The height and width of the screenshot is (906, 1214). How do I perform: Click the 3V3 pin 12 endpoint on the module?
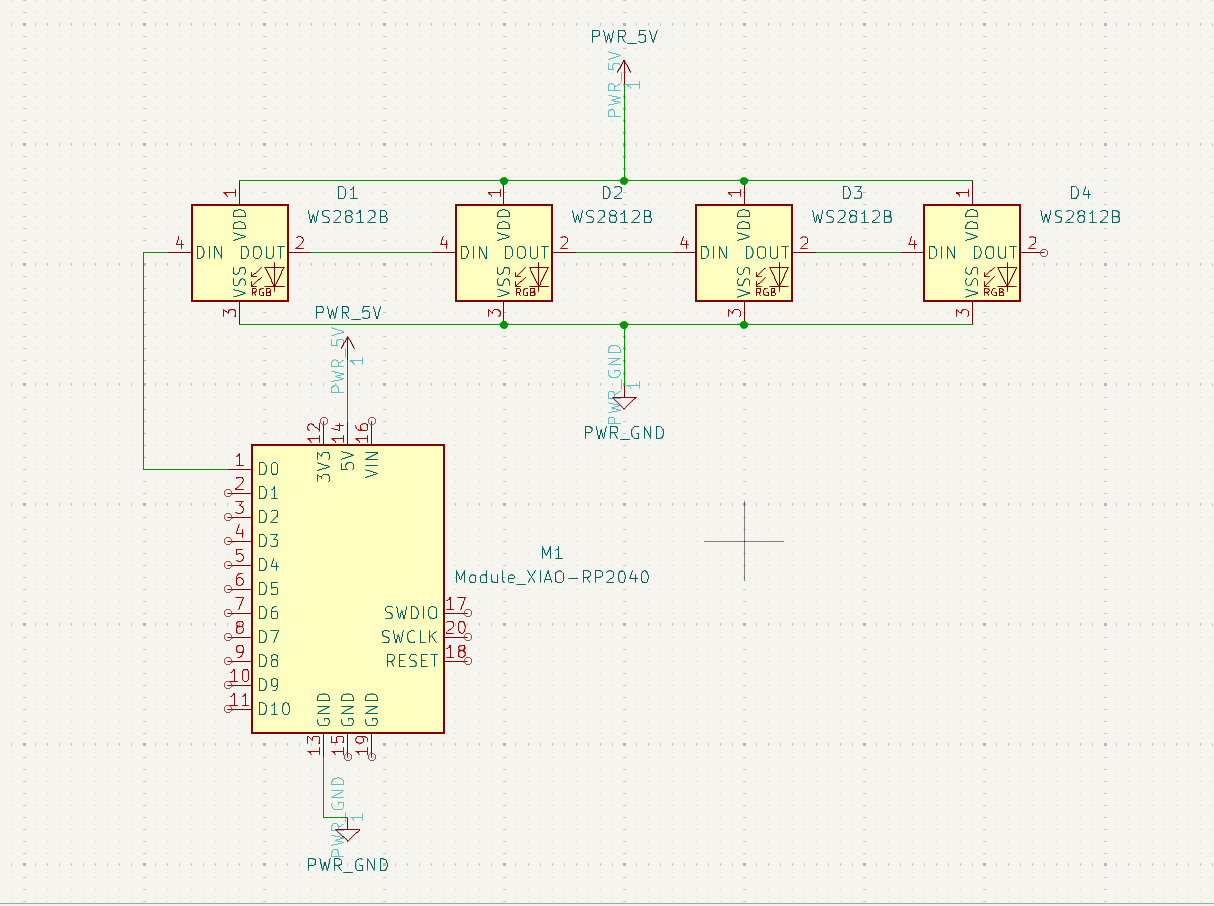point(323,421)
